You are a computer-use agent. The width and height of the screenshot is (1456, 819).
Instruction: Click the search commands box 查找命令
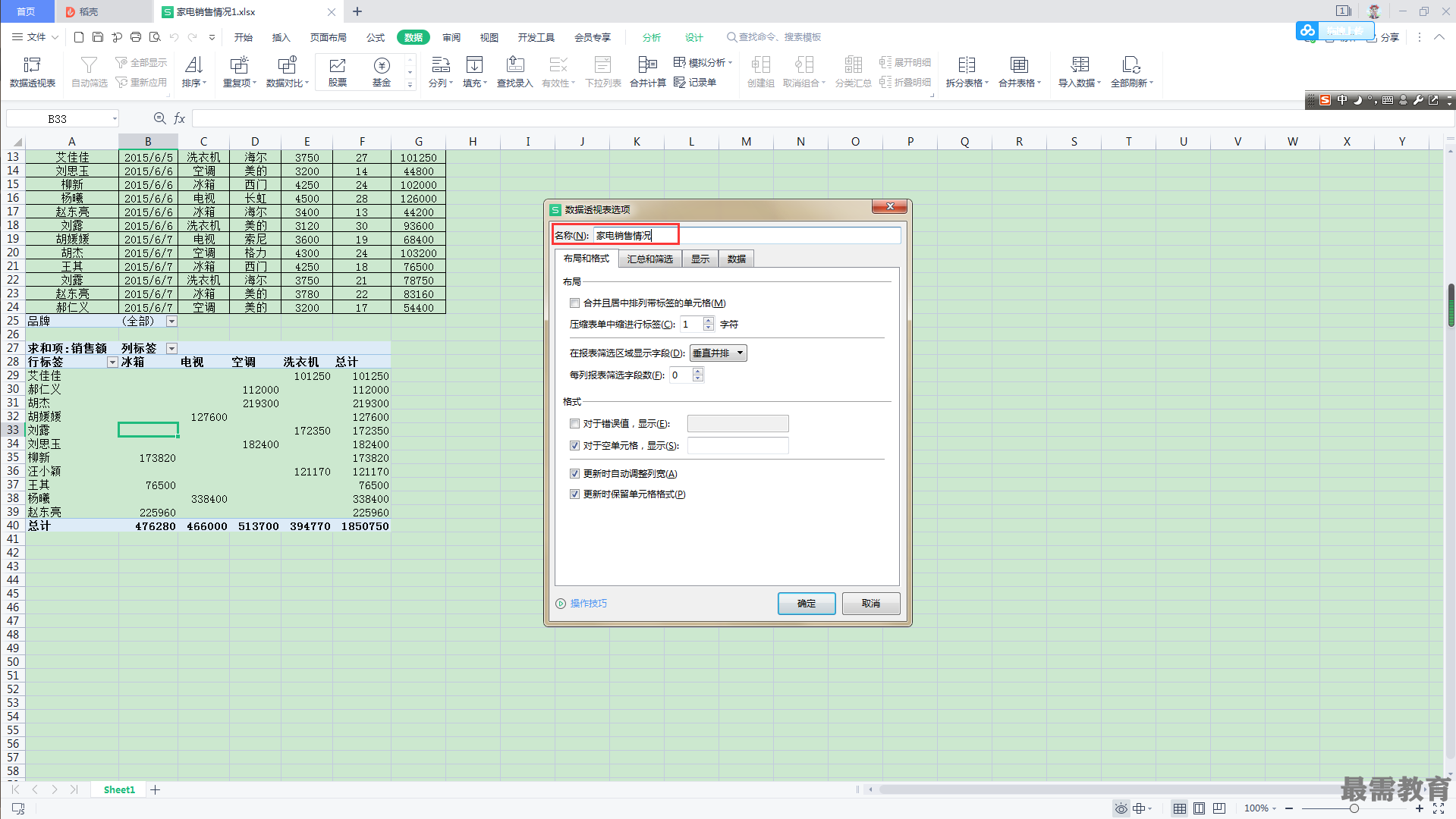point(774,37)
